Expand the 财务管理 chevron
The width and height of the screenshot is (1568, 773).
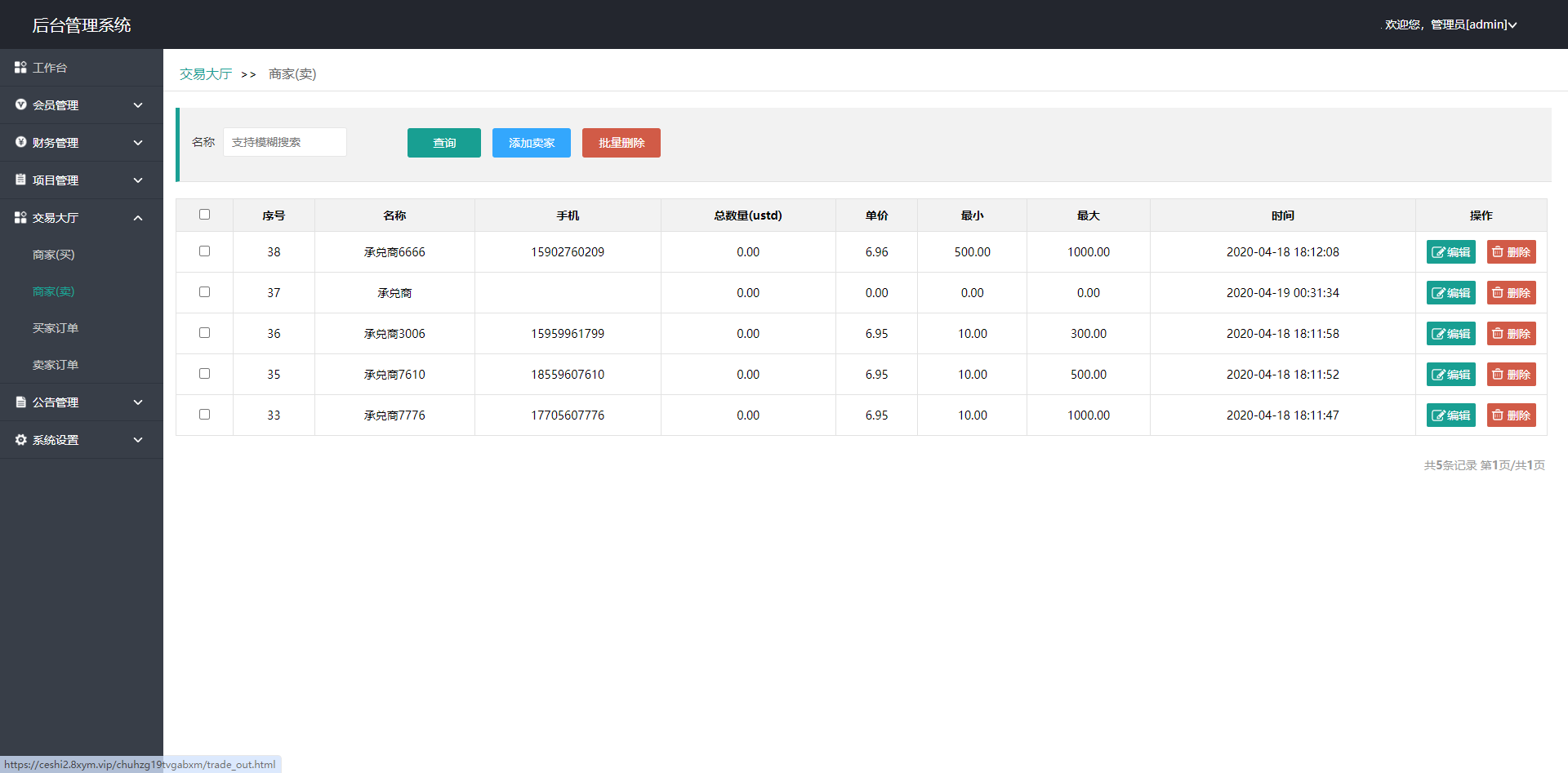138,143
